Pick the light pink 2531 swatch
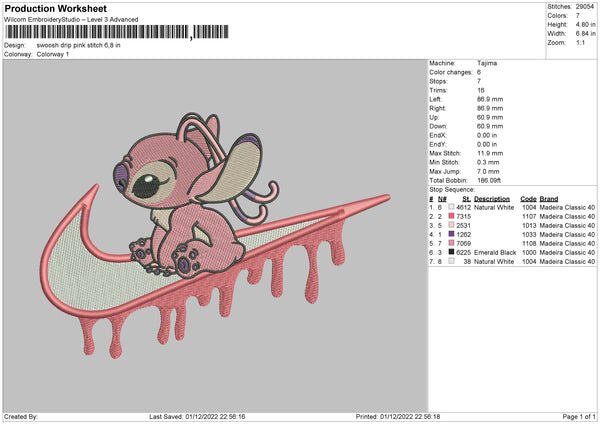 [453, 225]
